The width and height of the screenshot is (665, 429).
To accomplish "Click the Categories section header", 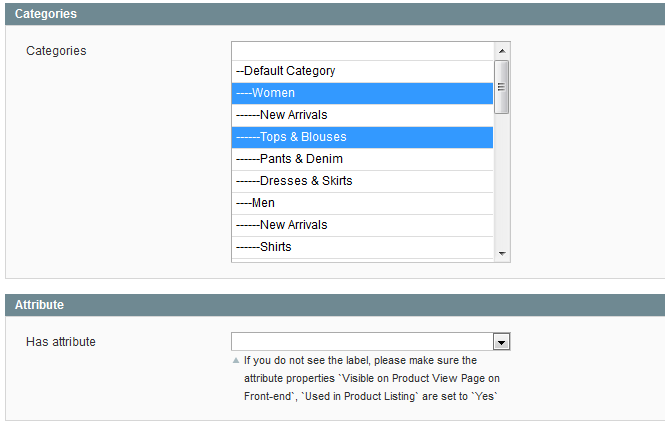I will 46,14.
